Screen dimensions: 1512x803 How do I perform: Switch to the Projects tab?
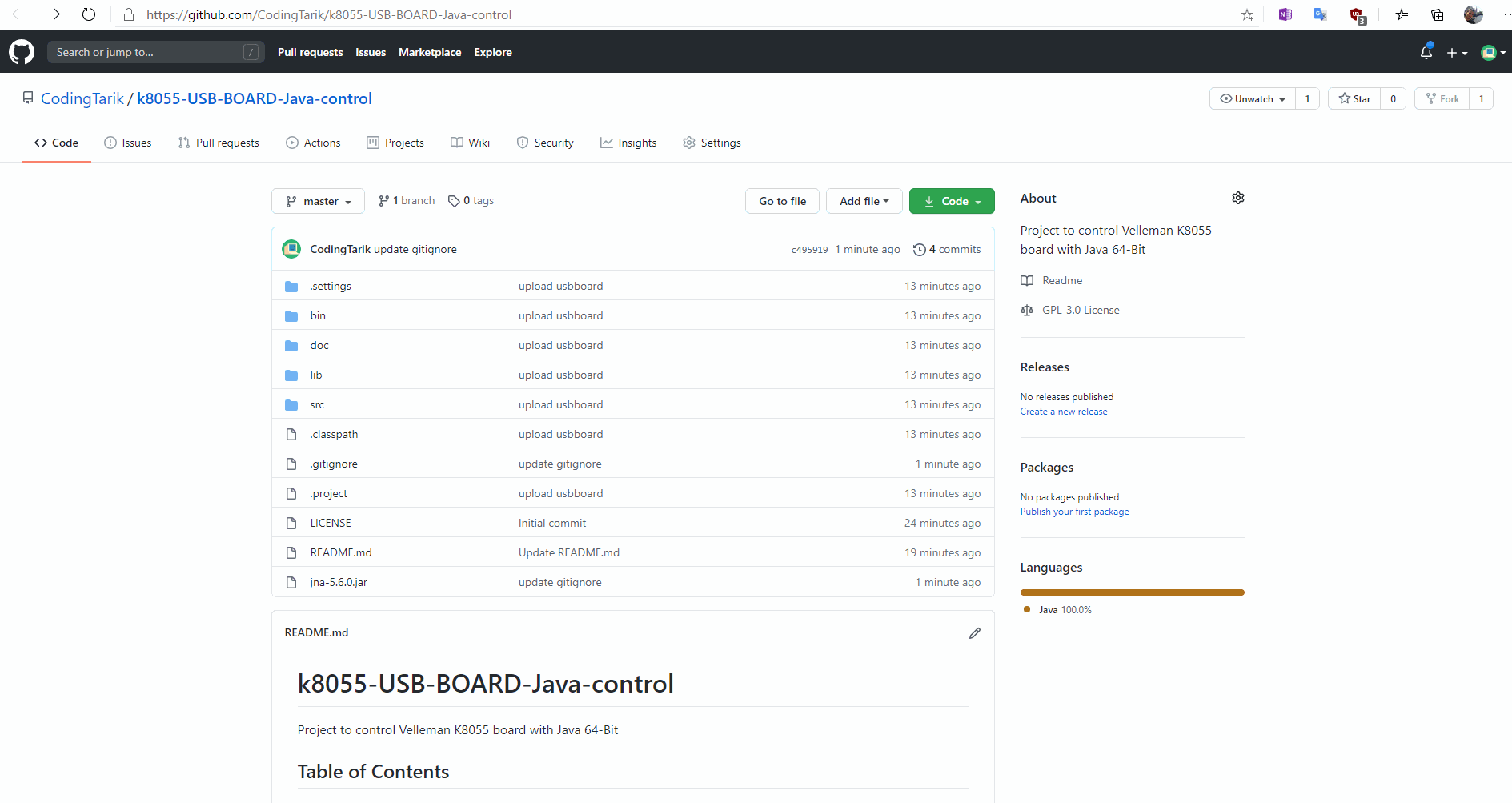click(x=395, y=143)
